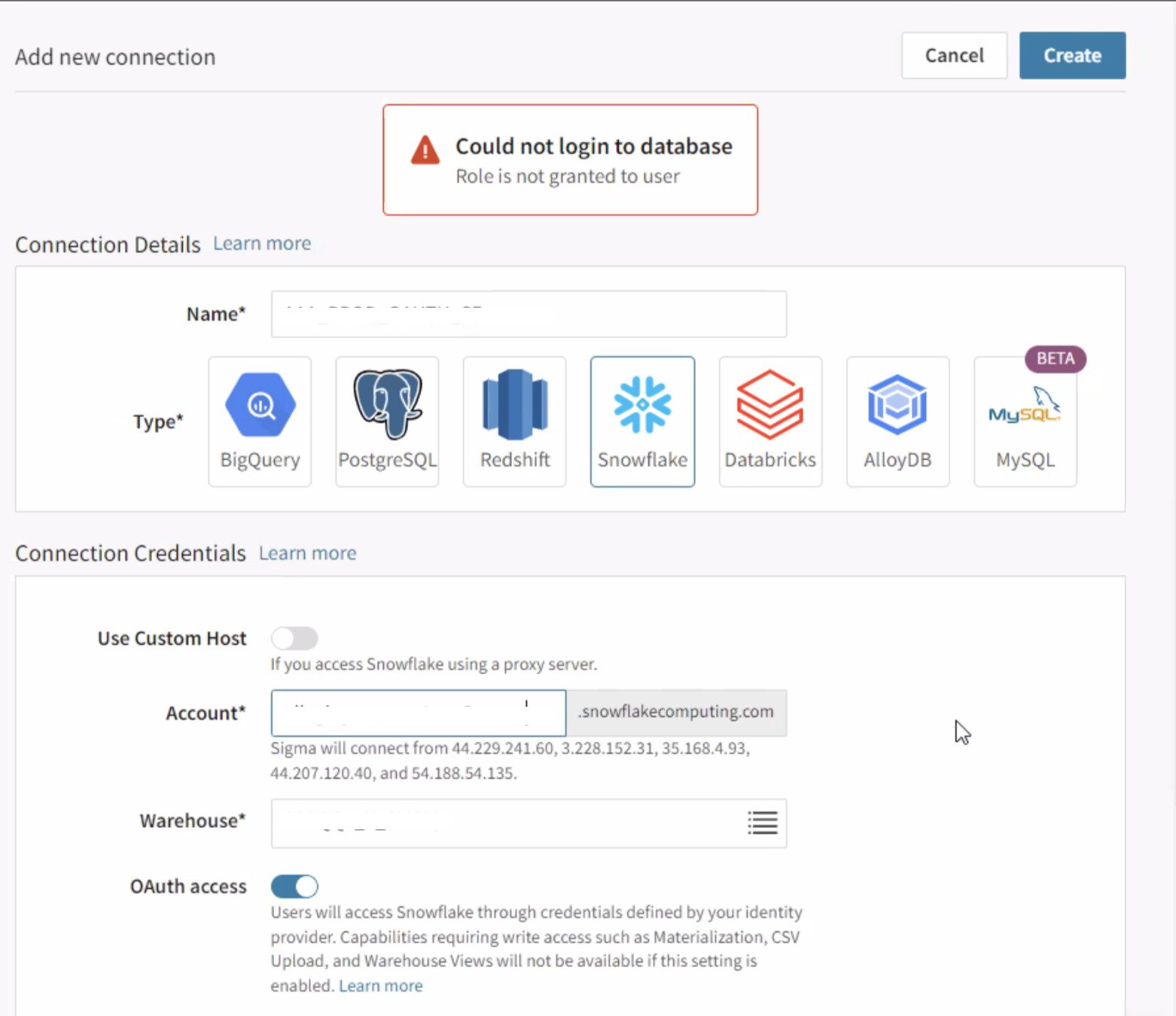Image resolution: width=1176 pixels, height=1016 pixels.
Task: Toggle OAuth access off then reconsider
Action: [294, 887]
